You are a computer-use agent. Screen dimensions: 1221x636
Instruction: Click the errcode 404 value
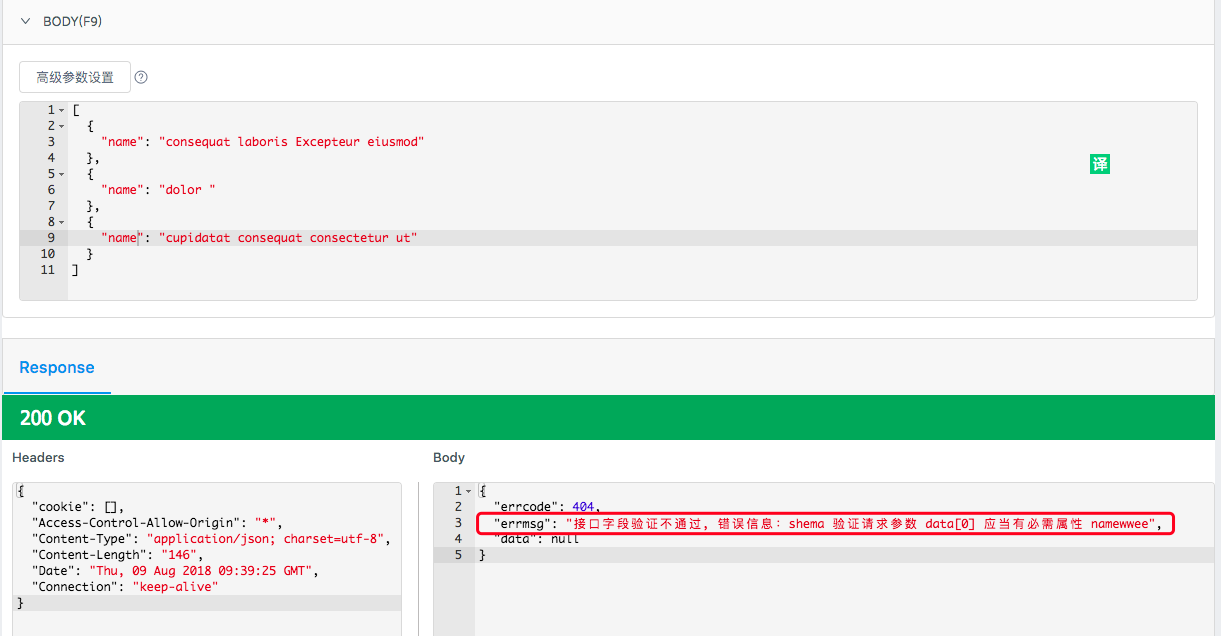coord(584,507)
